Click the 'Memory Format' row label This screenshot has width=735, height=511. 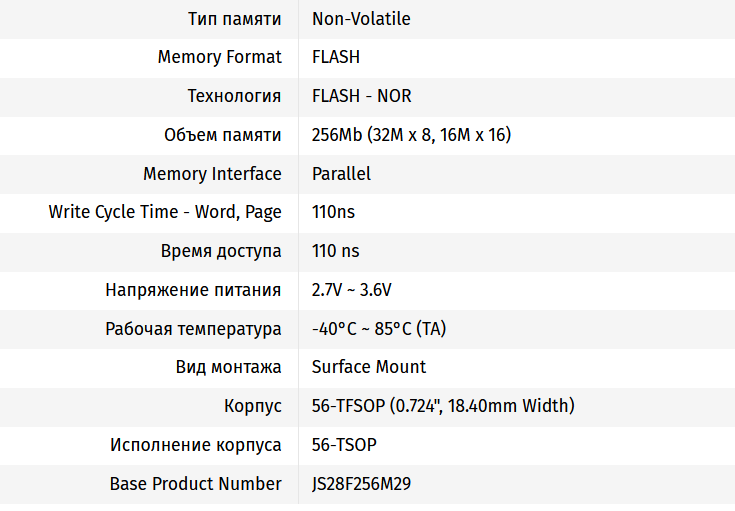(219, 57)
